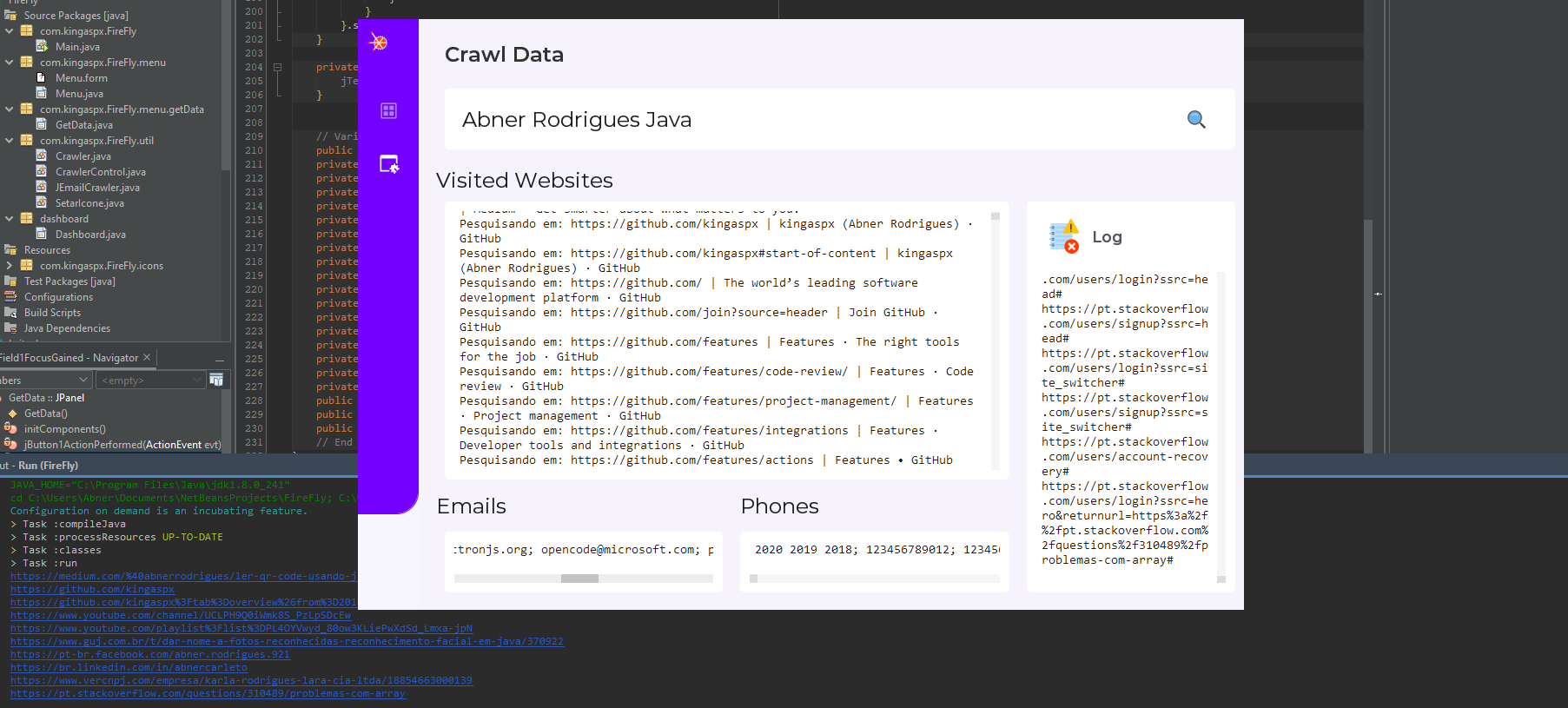Open the github.com/kingaspx output link
This screenshot has height=708, width=1568.
(92, 589)
